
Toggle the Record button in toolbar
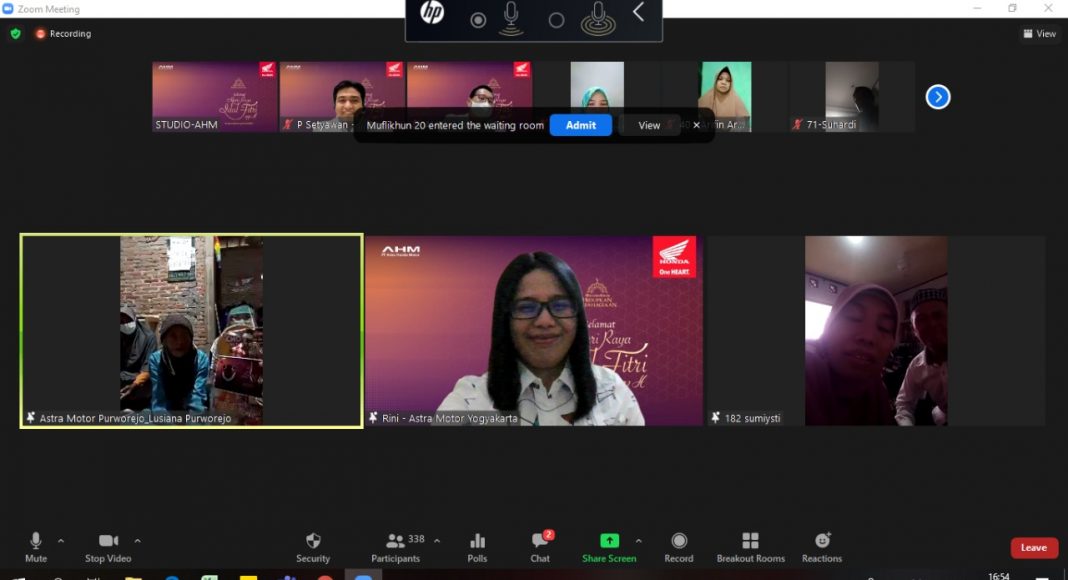point(679,541)
